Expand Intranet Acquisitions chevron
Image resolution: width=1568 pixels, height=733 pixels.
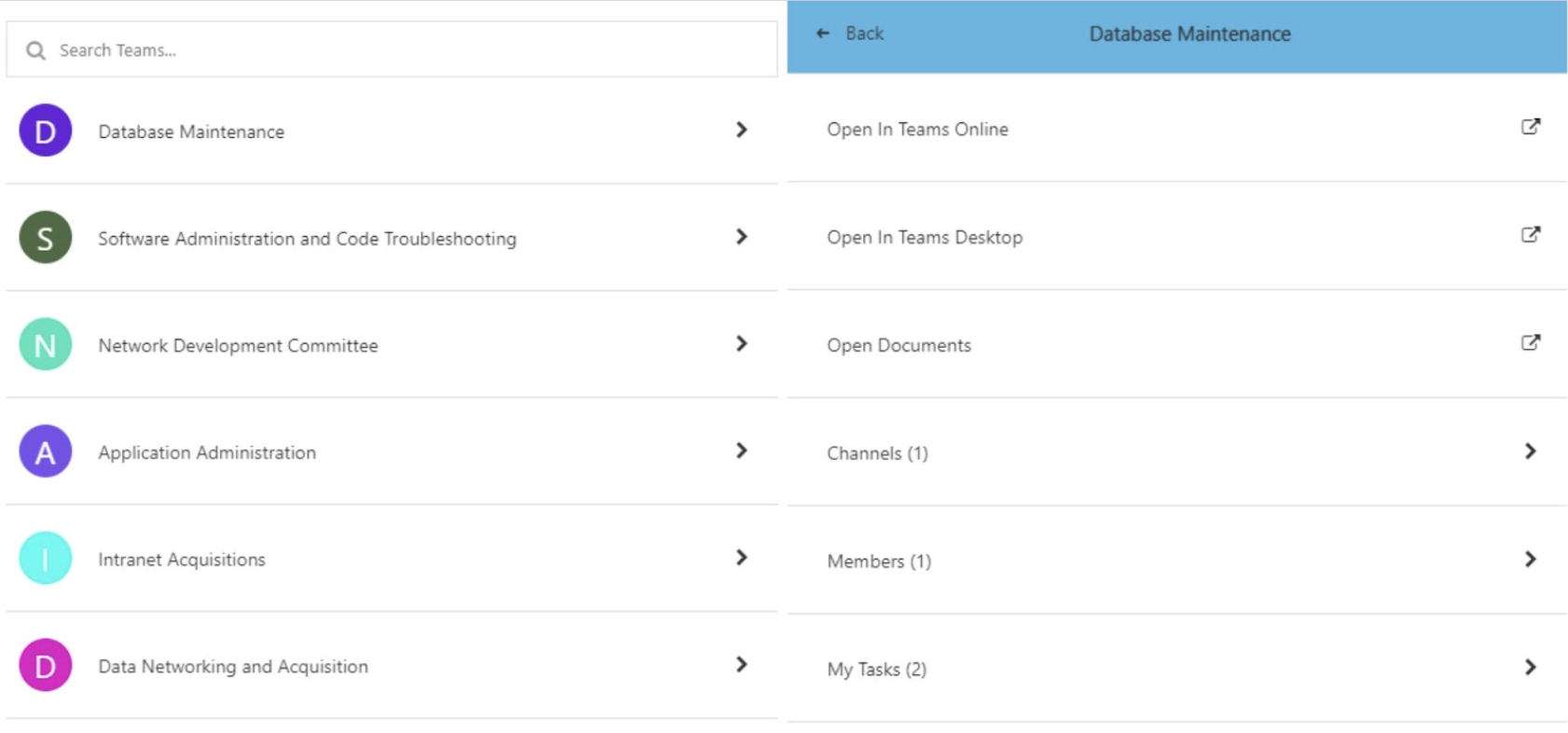click(x=742, y=558)
